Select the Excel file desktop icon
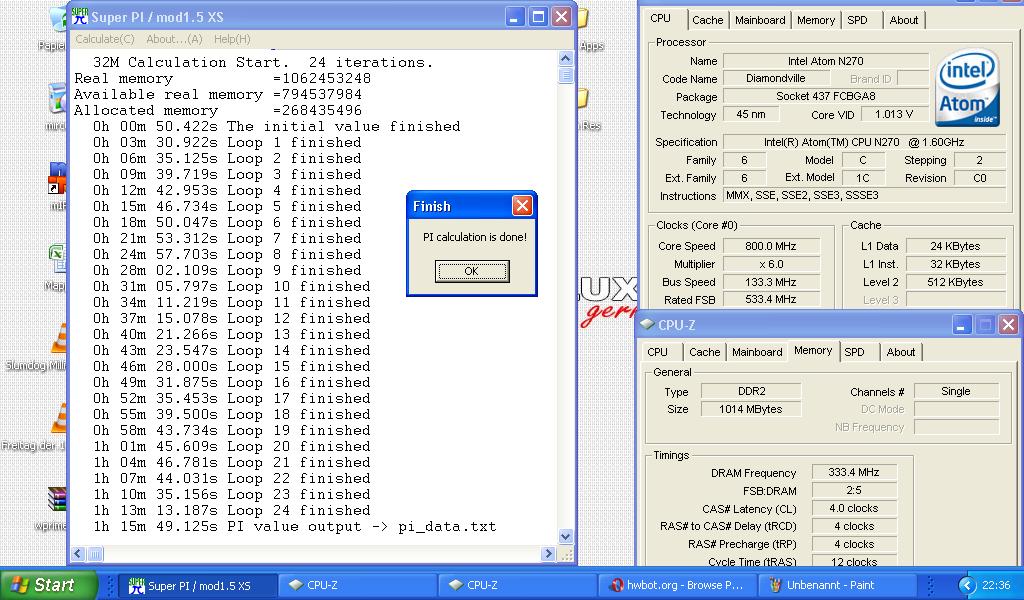The image size is (1024, 600). pyautogui.click(x=57, y=266)
